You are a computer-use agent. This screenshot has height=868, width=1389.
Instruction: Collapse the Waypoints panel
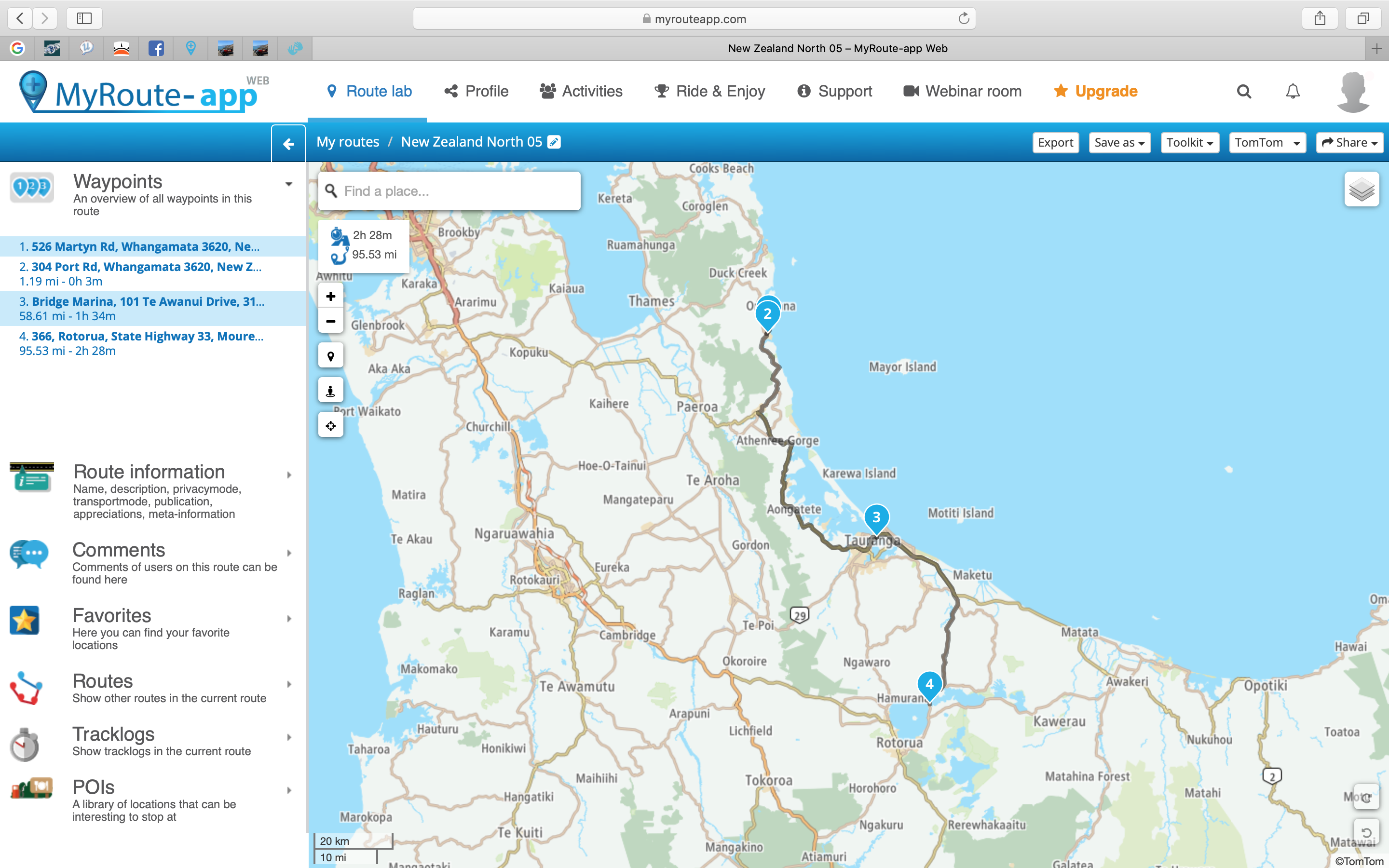(x=289, y=184)
